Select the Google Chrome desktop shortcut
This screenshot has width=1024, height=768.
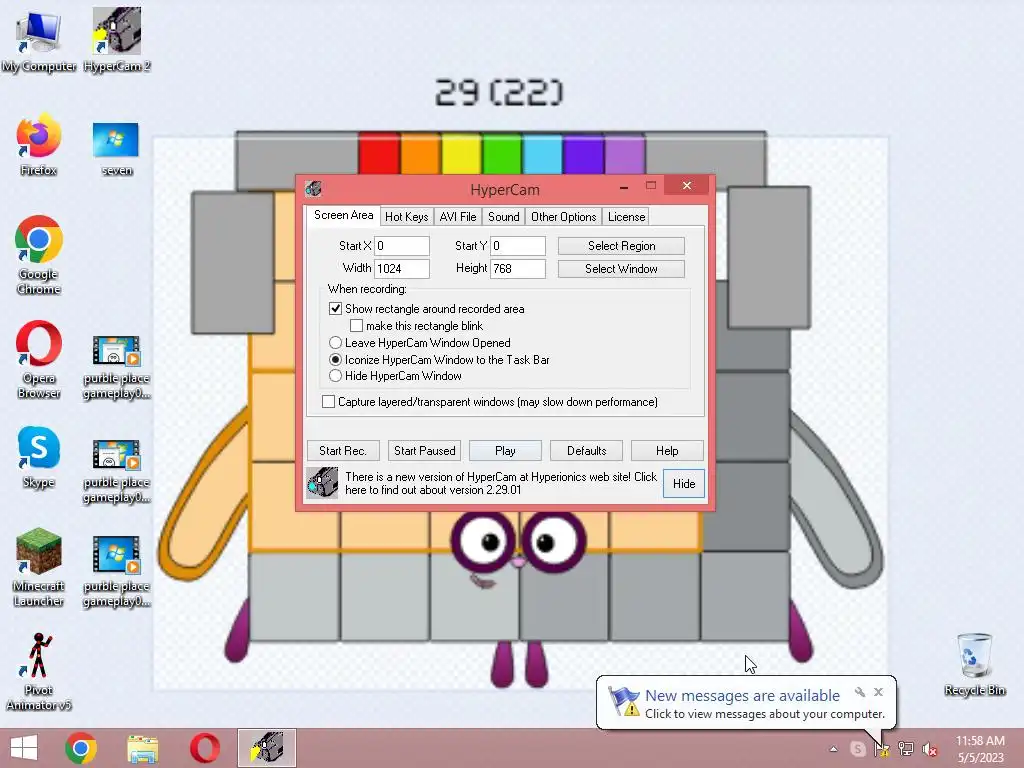tap(39, 255)
